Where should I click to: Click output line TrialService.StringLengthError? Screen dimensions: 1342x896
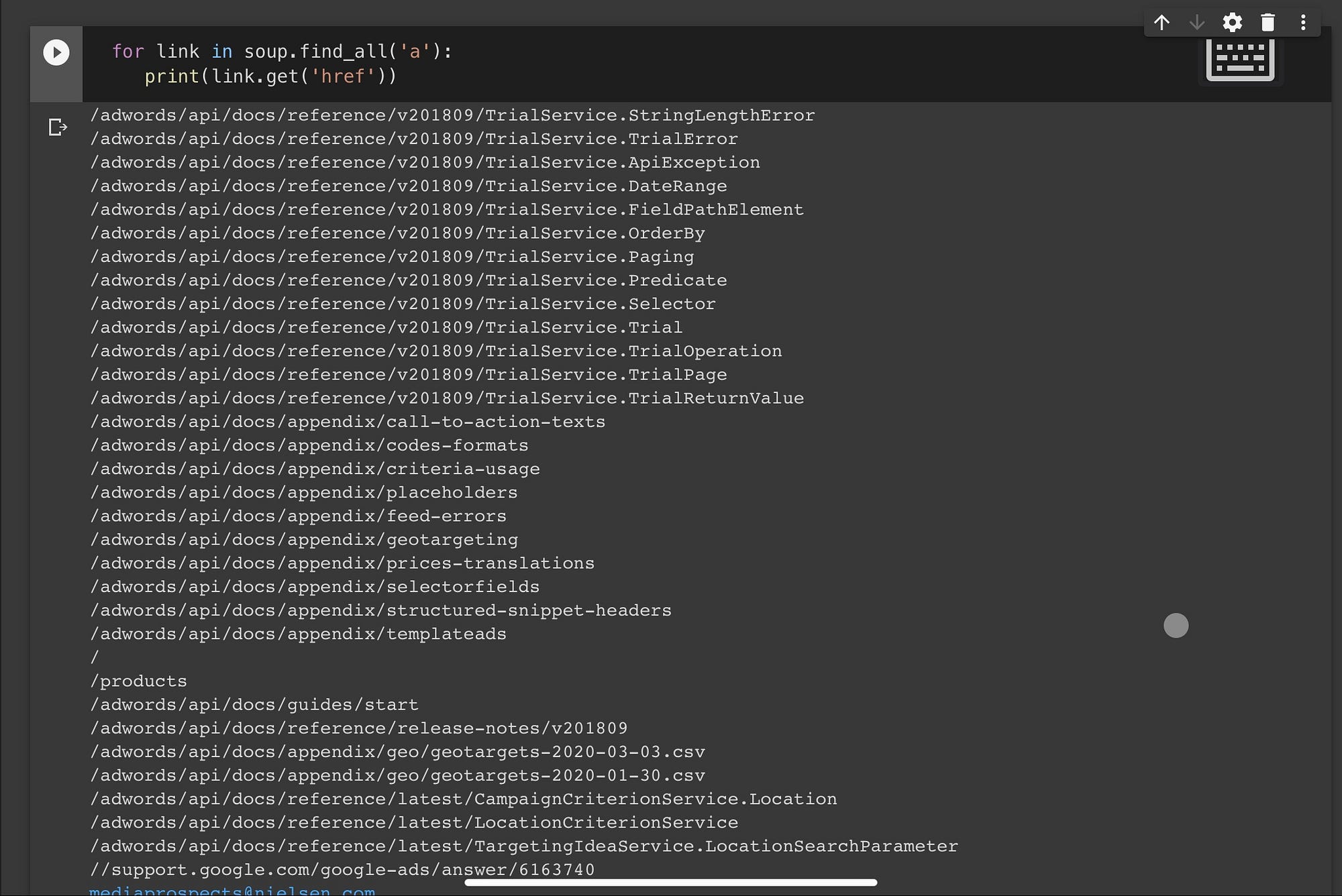pyautogui.click(x=452, y=115)
